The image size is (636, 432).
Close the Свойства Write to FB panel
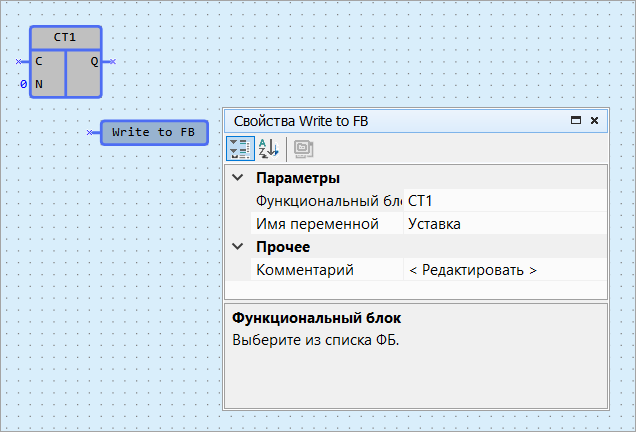click(x=594, y=120)
